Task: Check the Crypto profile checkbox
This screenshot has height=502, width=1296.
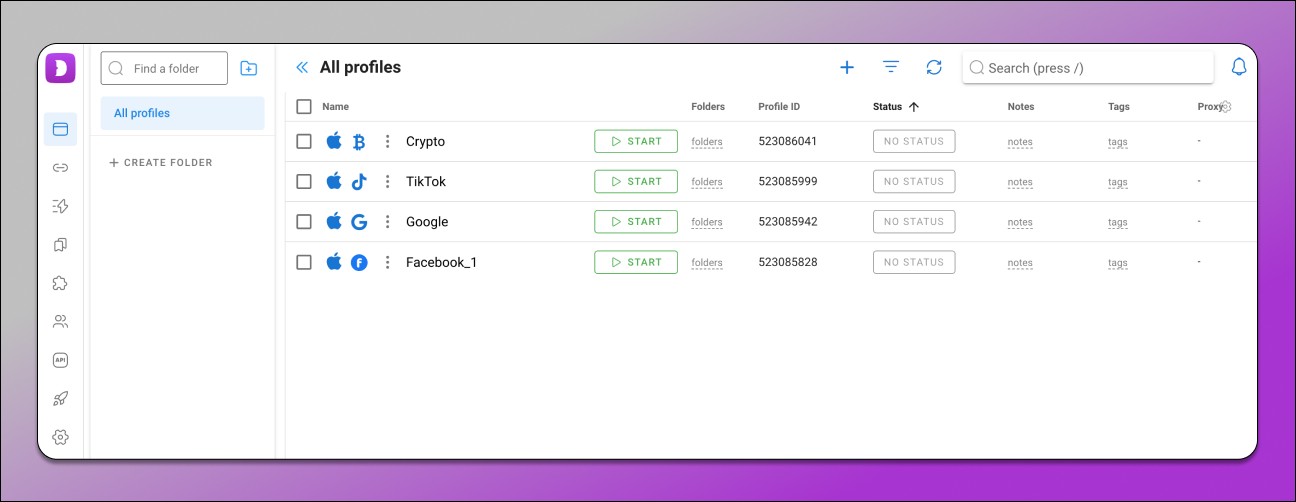Action: pos(304,142)
